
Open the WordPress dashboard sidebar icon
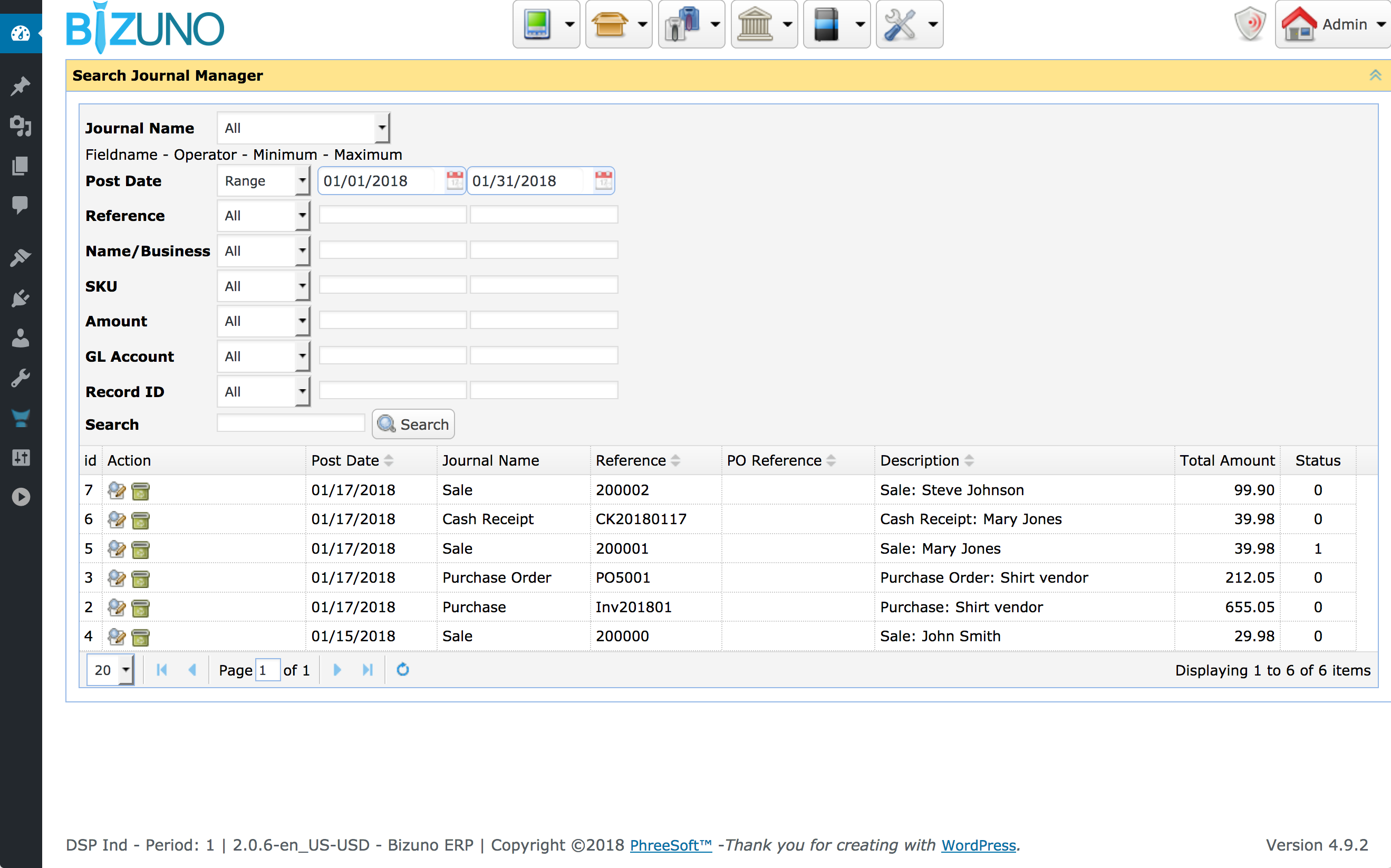[x=21, y=33]
